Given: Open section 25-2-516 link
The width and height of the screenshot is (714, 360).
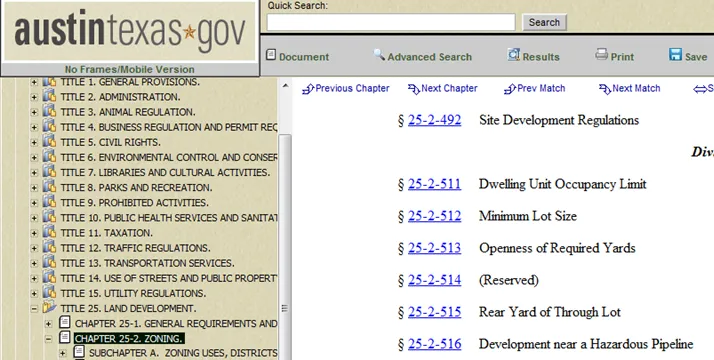Looking at the screenshot, I should coord(434,344).
